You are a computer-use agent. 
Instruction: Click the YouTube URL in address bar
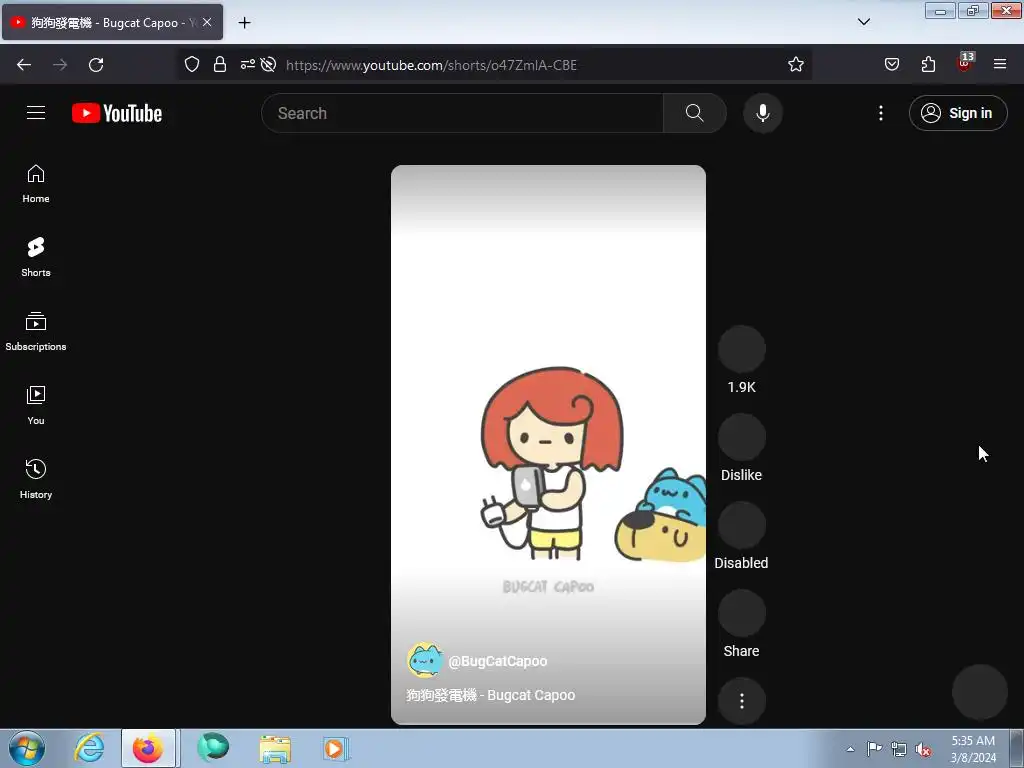click(x=431, y=65)
